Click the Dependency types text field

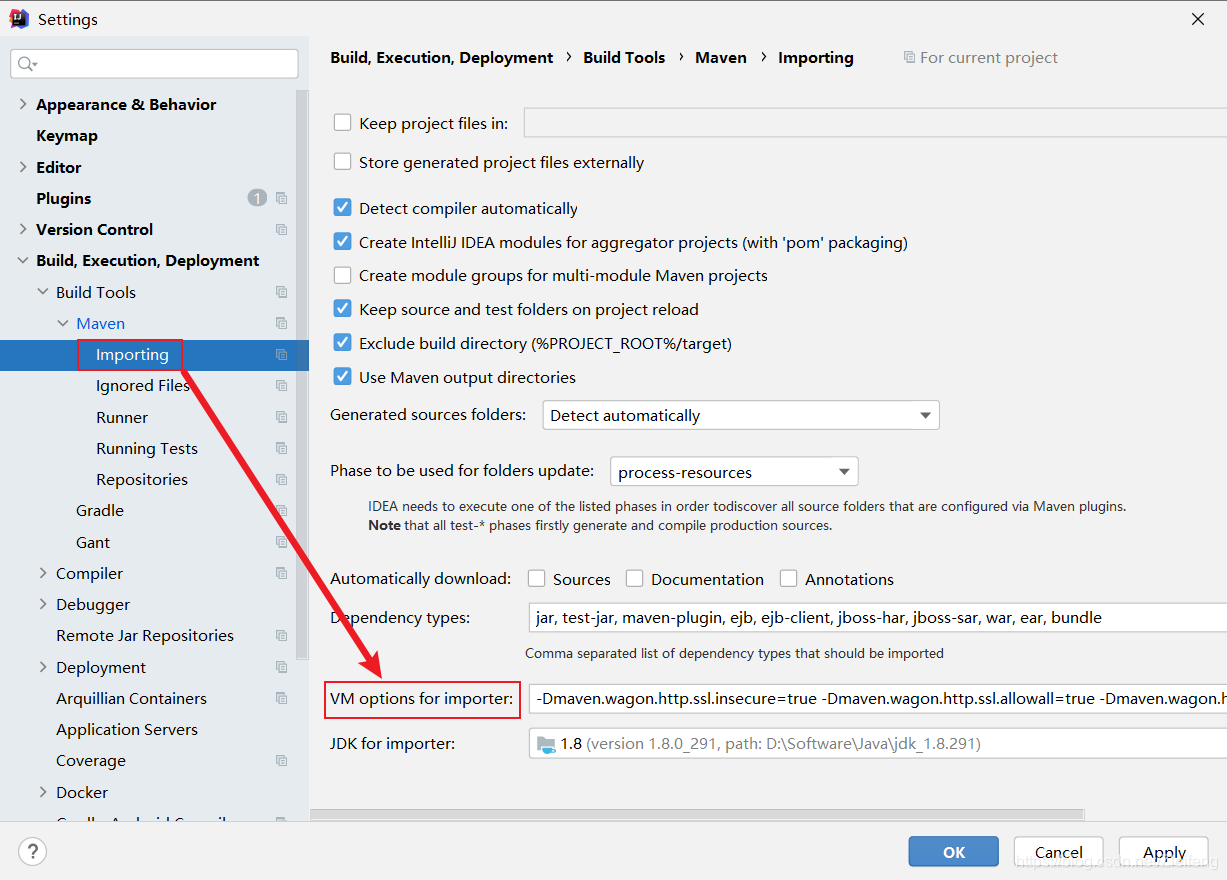[878, 617]
